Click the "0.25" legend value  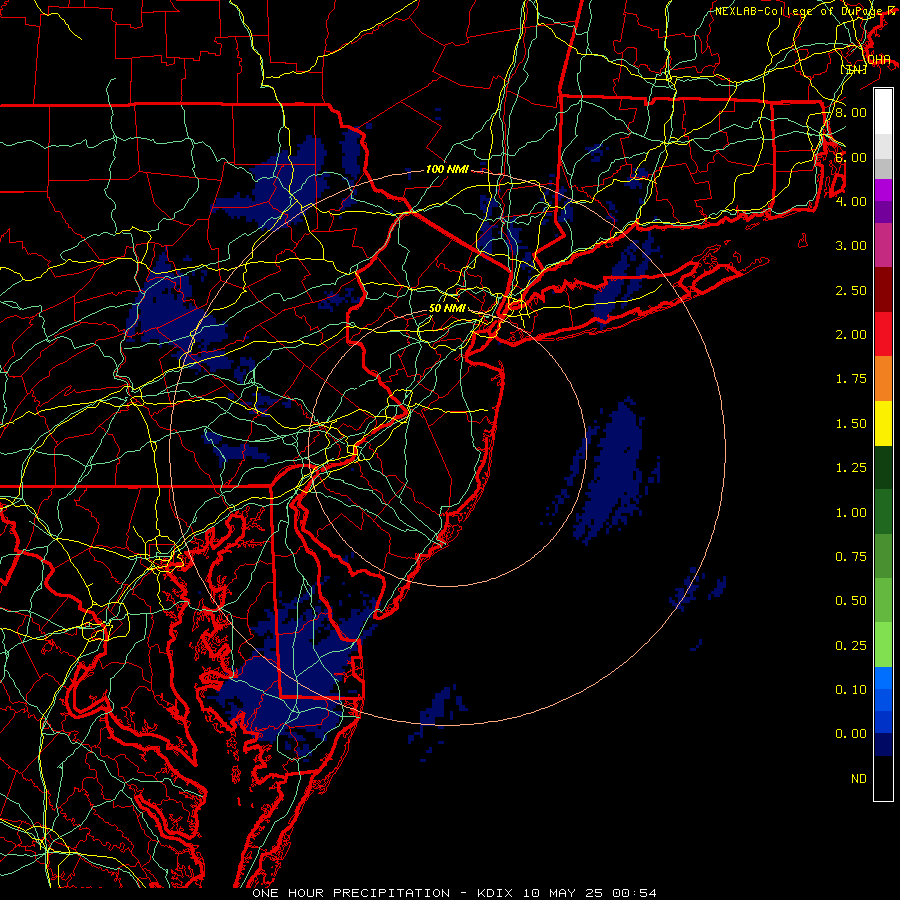tap(851, 646)
